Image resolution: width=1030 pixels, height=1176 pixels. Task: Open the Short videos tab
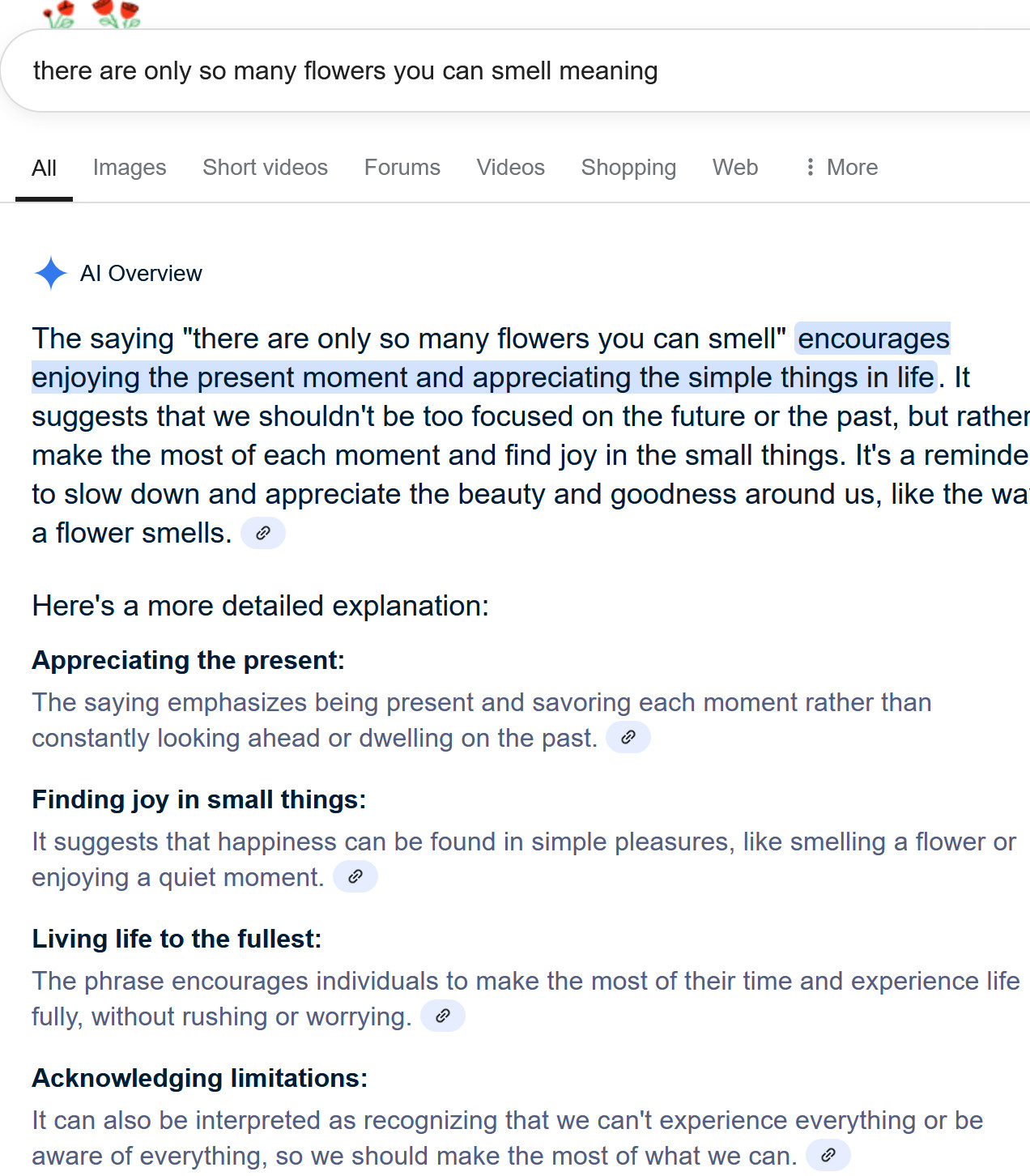pyautogui.click(x=265, y=167)
